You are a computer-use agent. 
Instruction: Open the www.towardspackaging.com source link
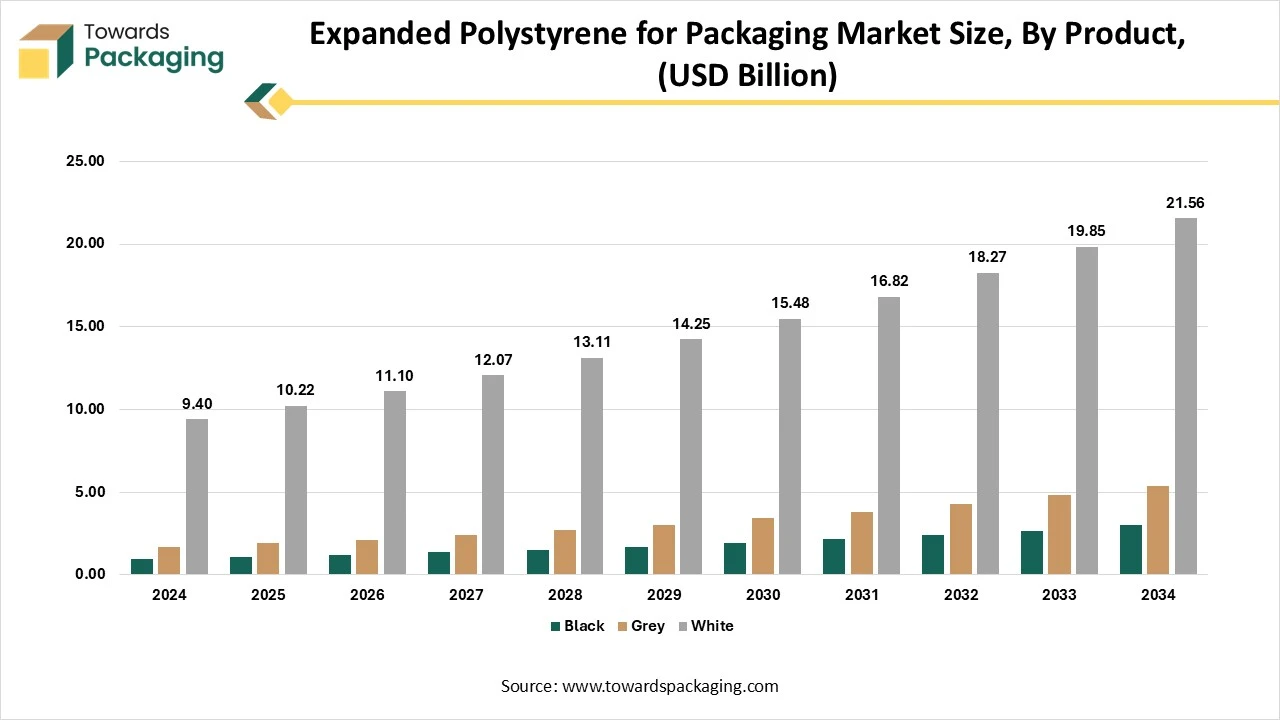[x=669, y=686]
